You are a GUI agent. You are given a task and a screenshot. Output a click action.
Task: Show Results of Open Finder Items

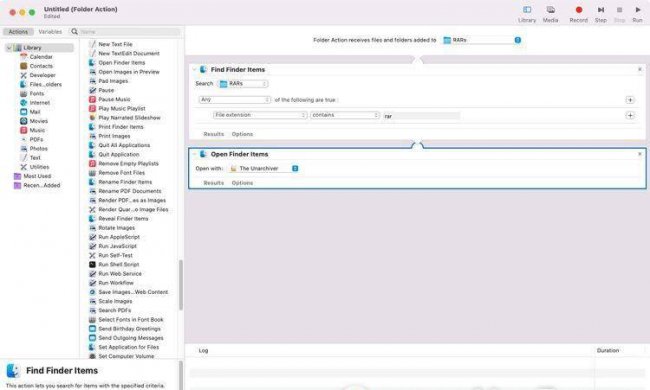pyautogui.click(x=213, y=183)
